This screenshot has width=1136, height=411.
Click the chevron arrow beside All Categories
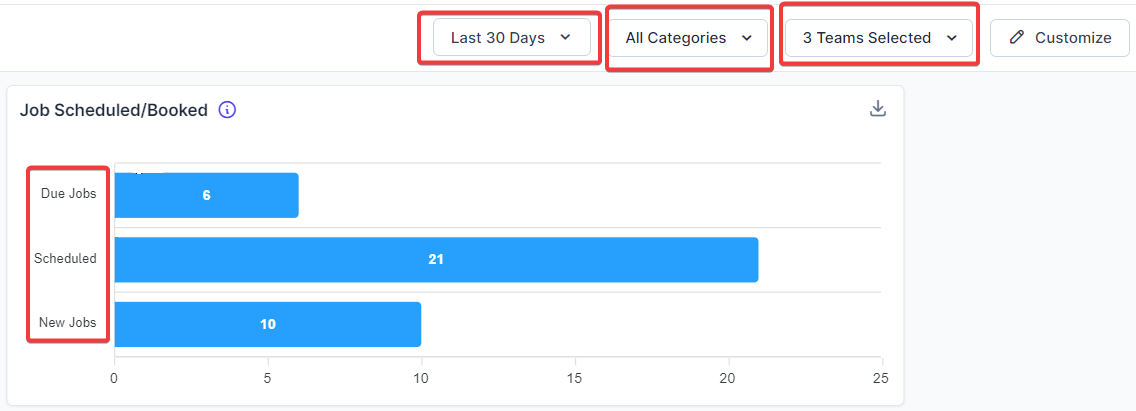pyautogui.click(x=746, y=38)
